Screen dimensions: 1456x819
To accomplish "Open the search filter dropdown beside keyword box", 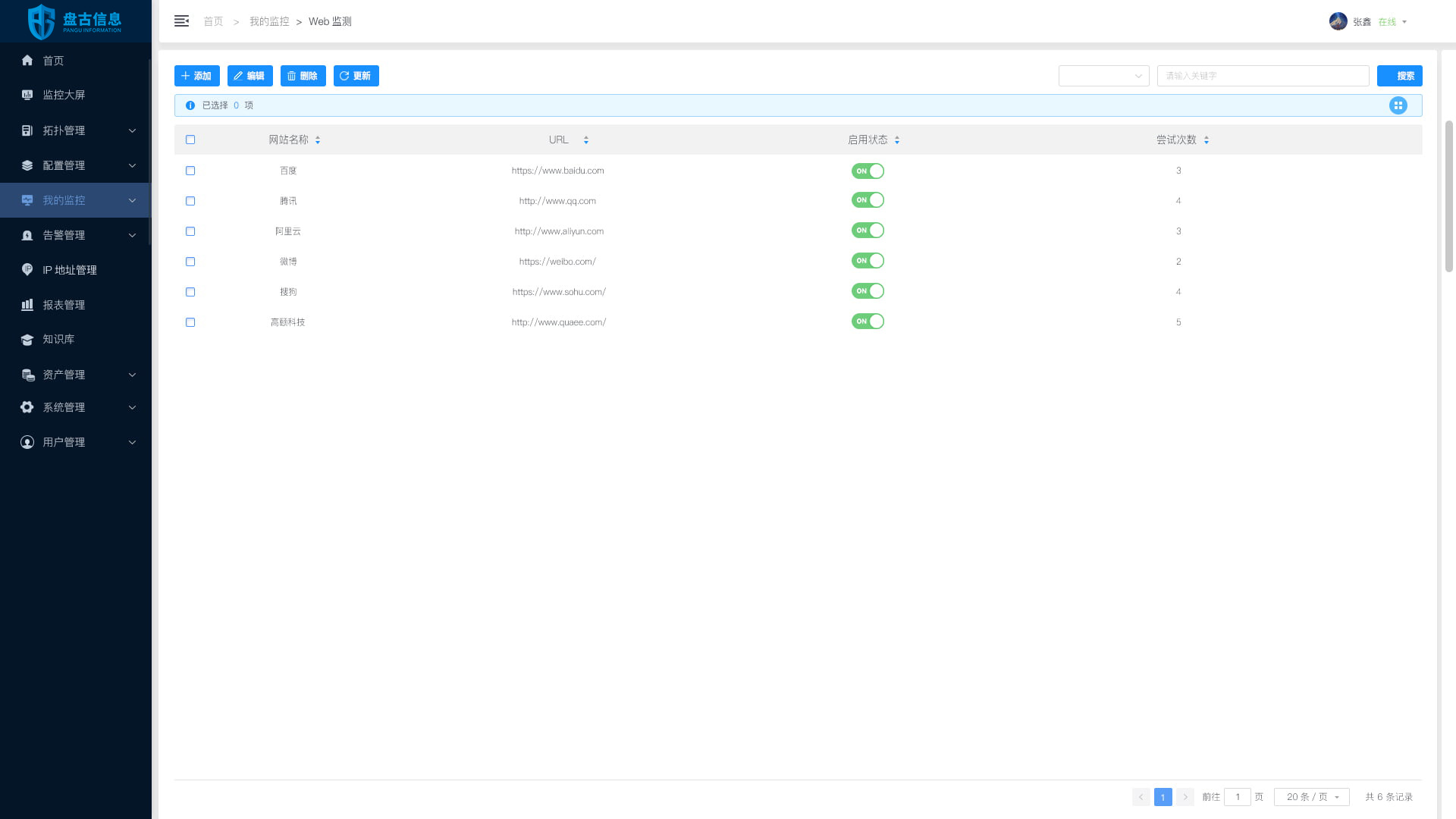I will click(x=1103, y=76).
